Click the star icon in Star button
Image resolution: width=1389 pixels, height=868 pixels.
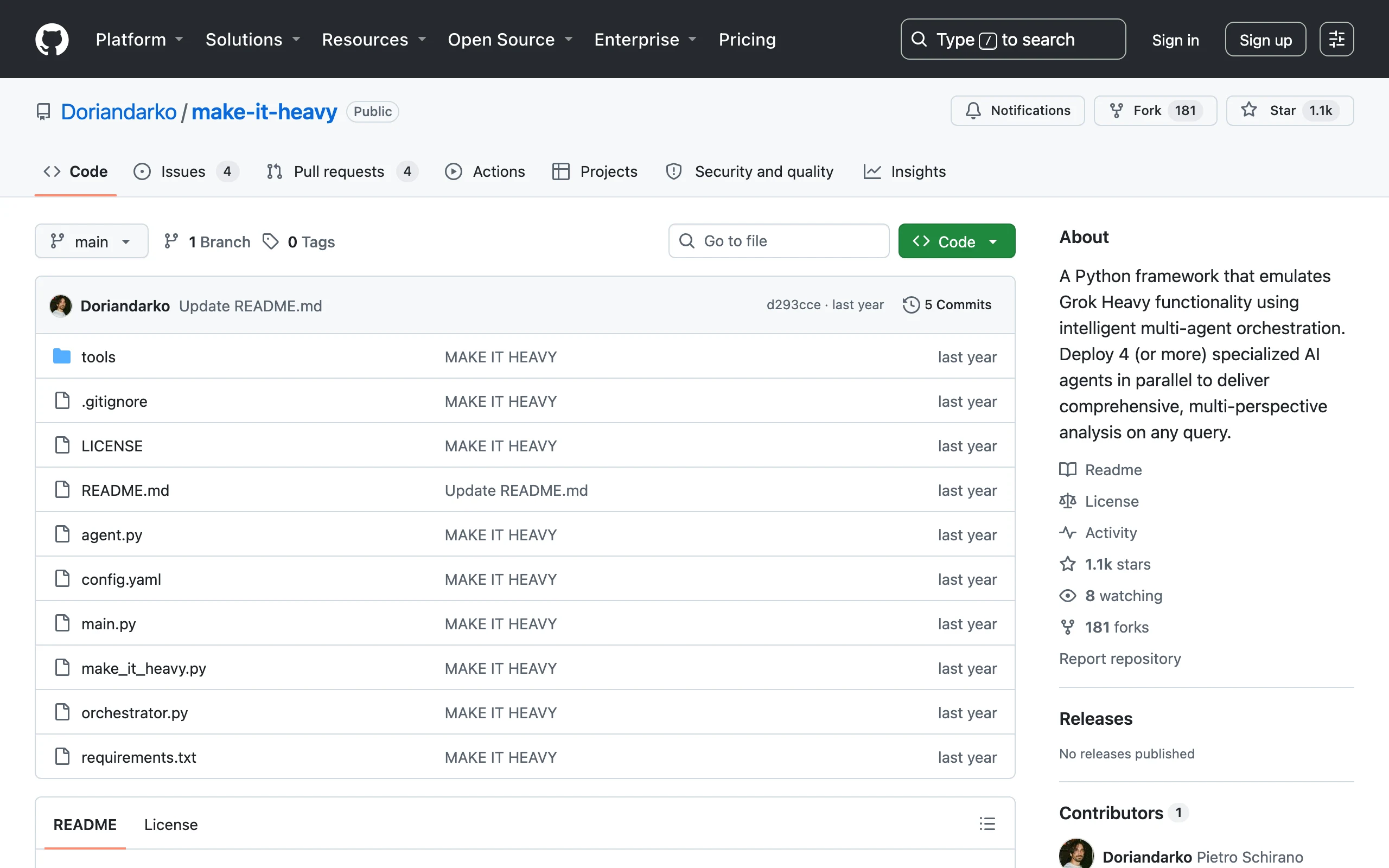[x=1249, y=110]
